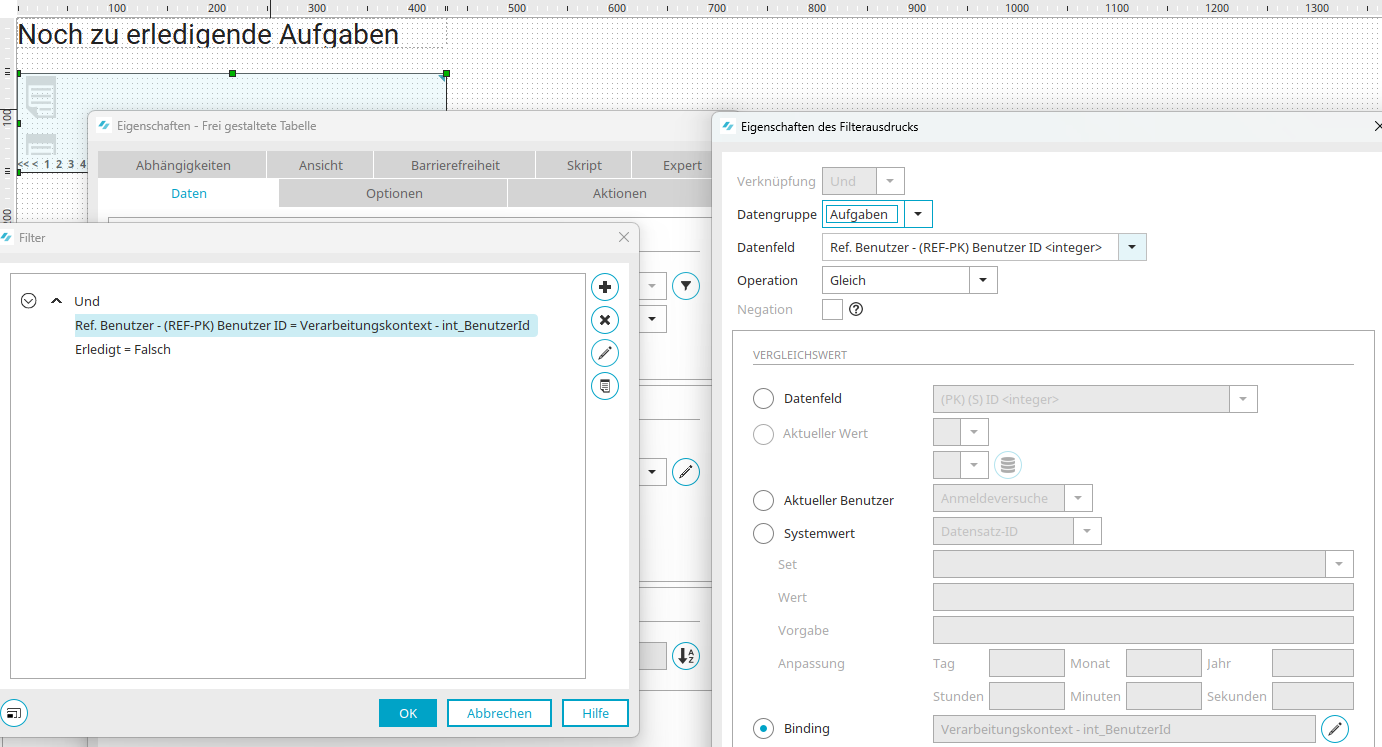Select the Aktueller Benutzer radio button

click(x=763, y=500)
